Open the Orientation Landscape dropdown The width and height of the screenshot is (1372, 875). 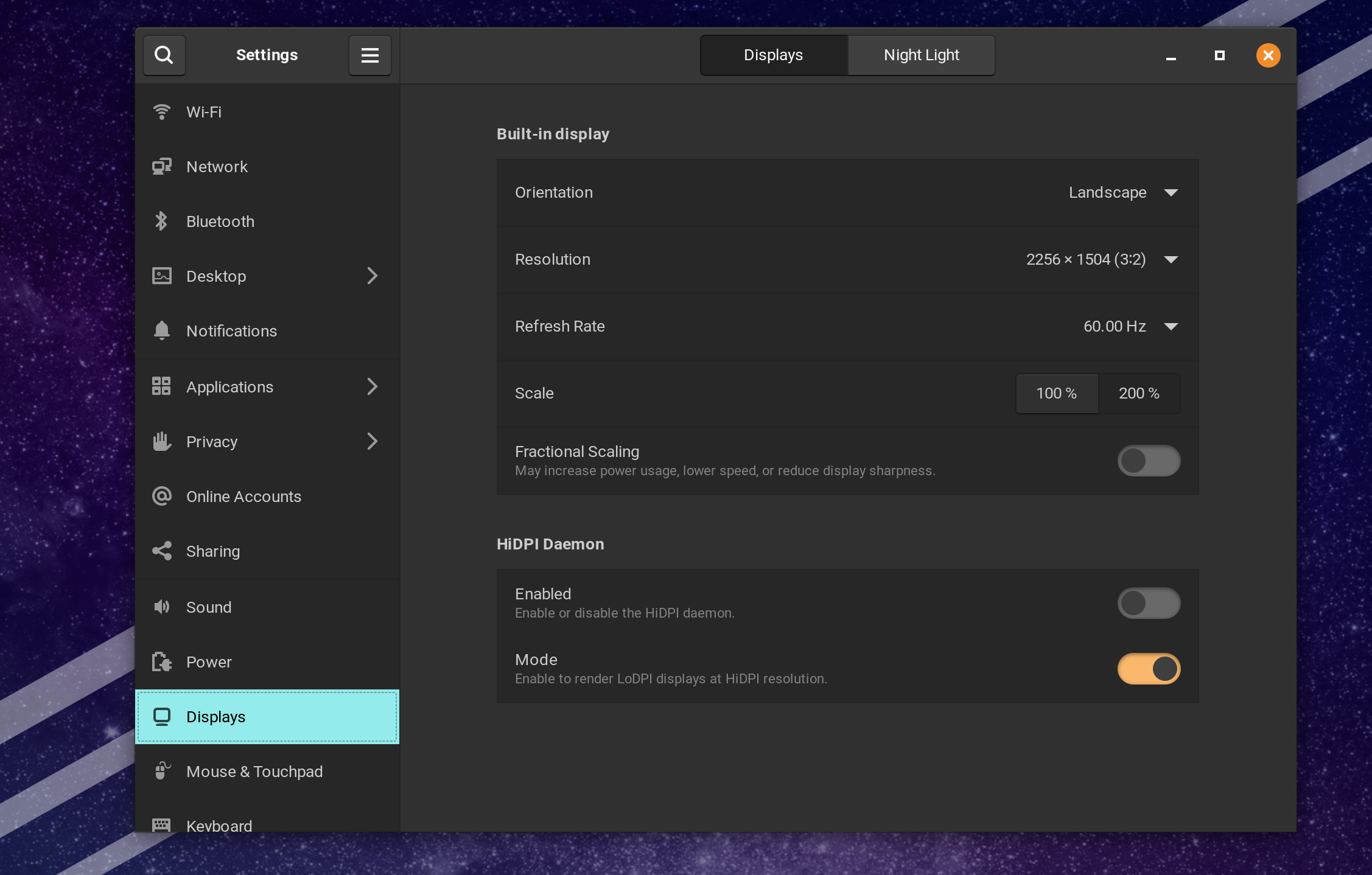click(x=1122, y=193)
